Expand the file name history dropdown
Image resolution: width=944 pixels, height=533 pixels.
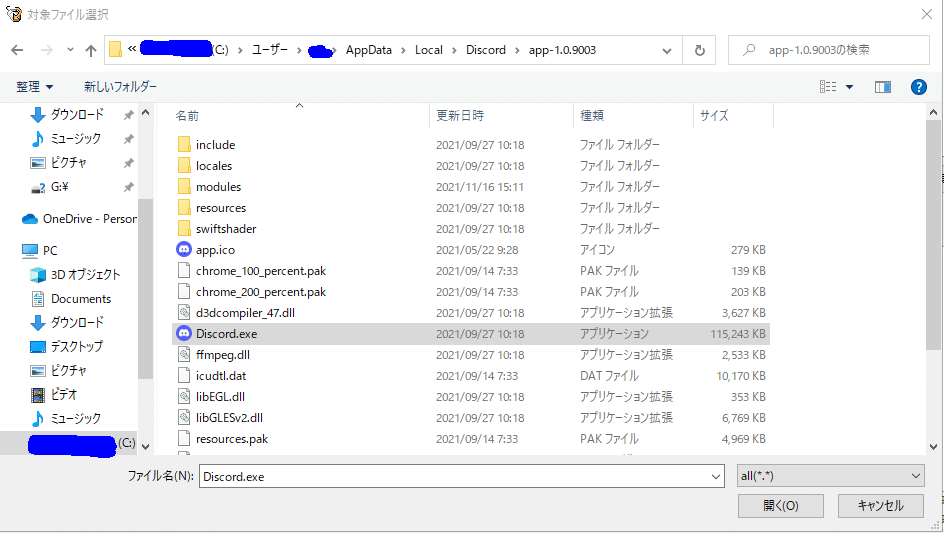(x=715, y=477)
